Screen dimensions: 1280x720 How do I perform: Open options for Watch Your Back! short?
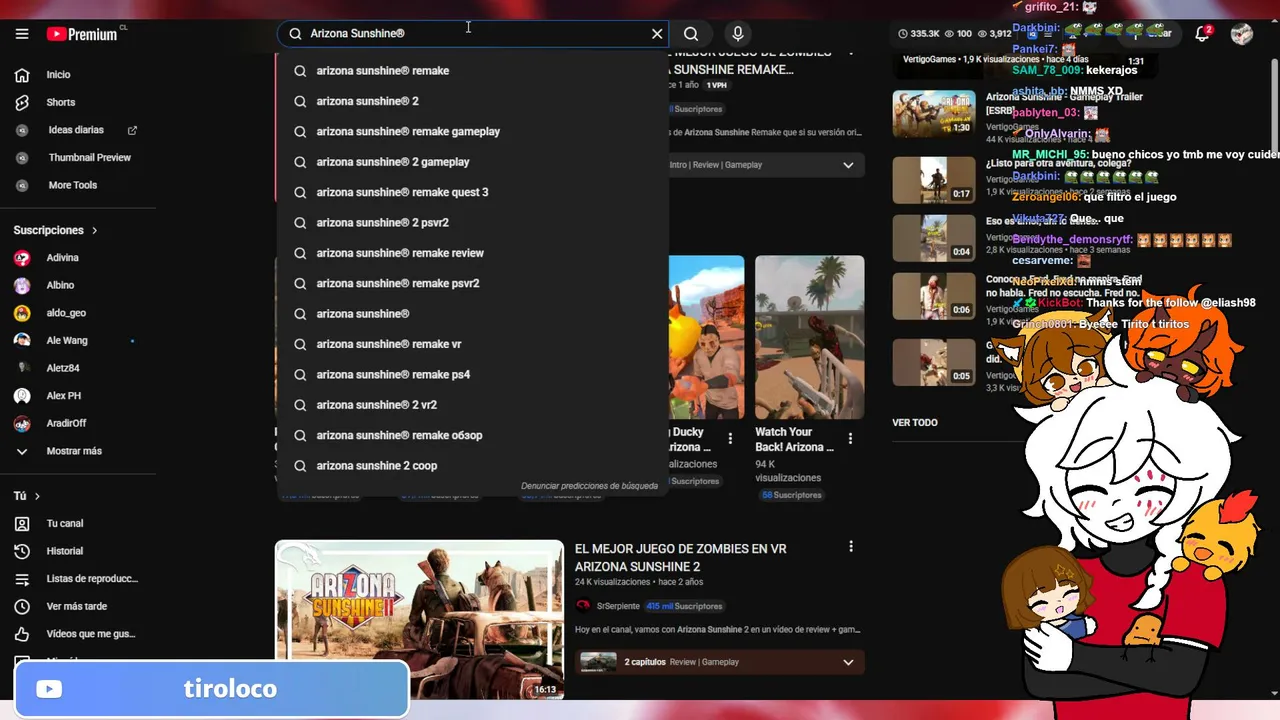pyautogui.click(x=851, y=439)
